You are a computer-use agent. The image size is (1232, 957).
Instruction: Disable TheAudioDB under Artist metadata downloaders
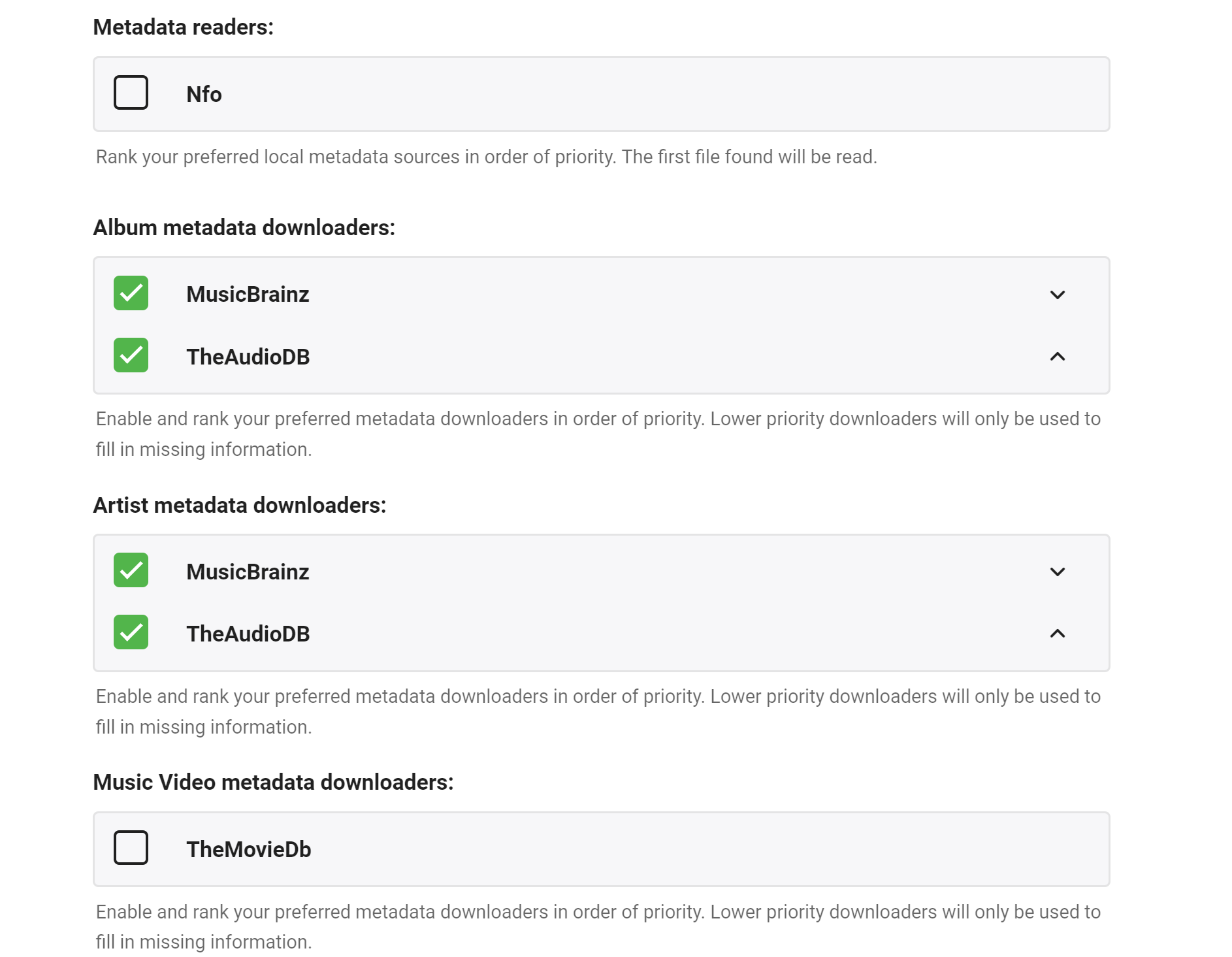pos(131,632)
